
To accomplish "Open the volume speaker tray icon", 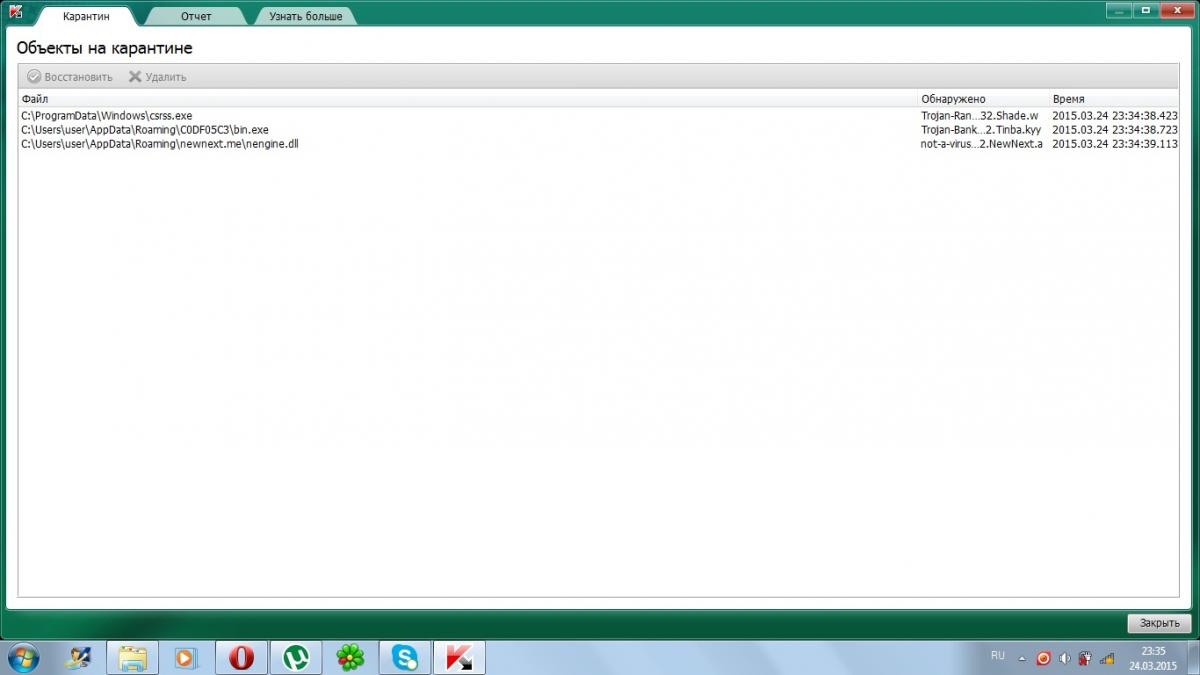I will pyautogui.click(x=1064, y=658).
